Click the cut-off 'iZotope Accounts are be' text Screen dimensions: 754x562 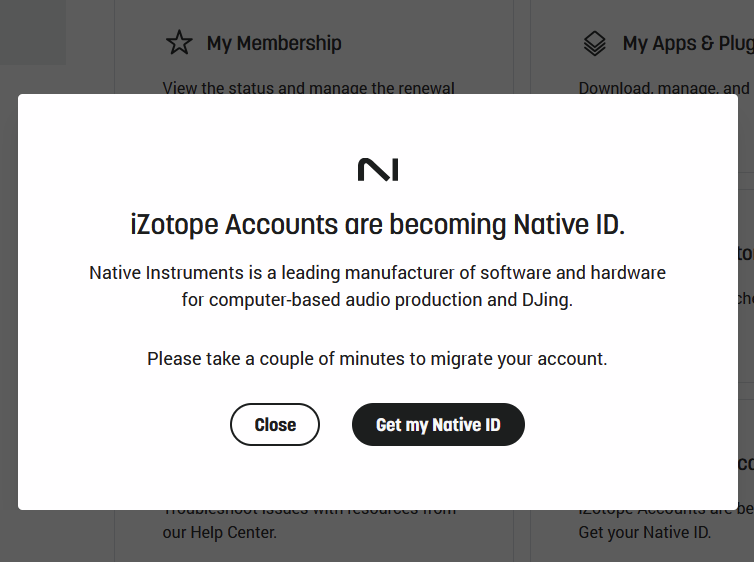click(x=666, y=512)
